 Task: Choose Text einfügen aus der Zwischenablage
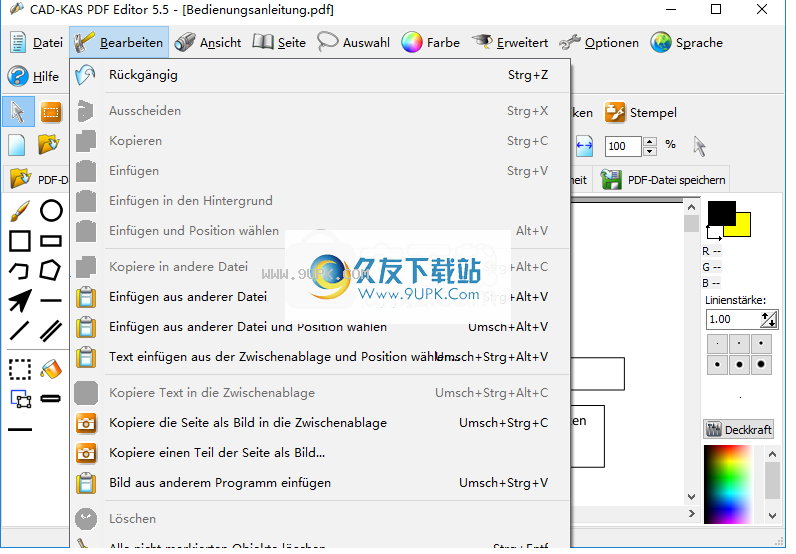pyautogui.click(x=320, y=357)
